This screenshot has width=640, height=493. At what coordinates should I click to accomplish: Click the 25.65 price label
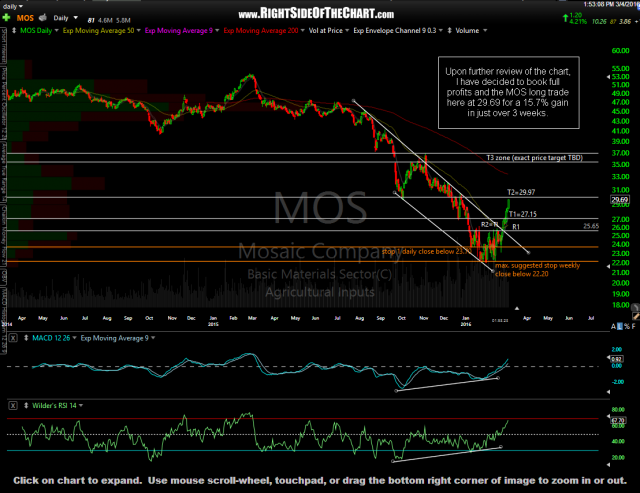point(591,226)
